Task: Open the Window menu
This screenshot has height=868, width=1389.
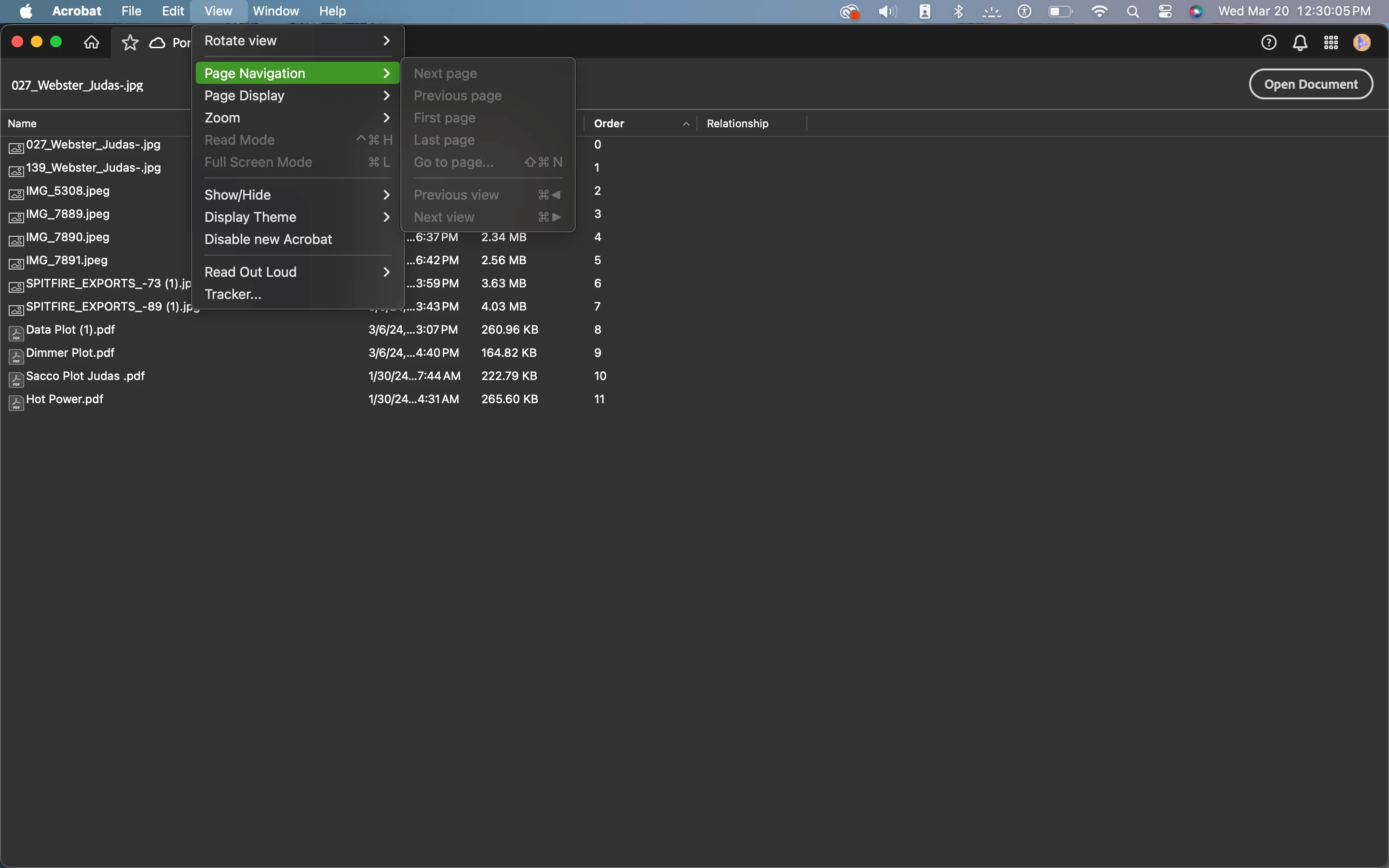Action: (x=275, y=12)
